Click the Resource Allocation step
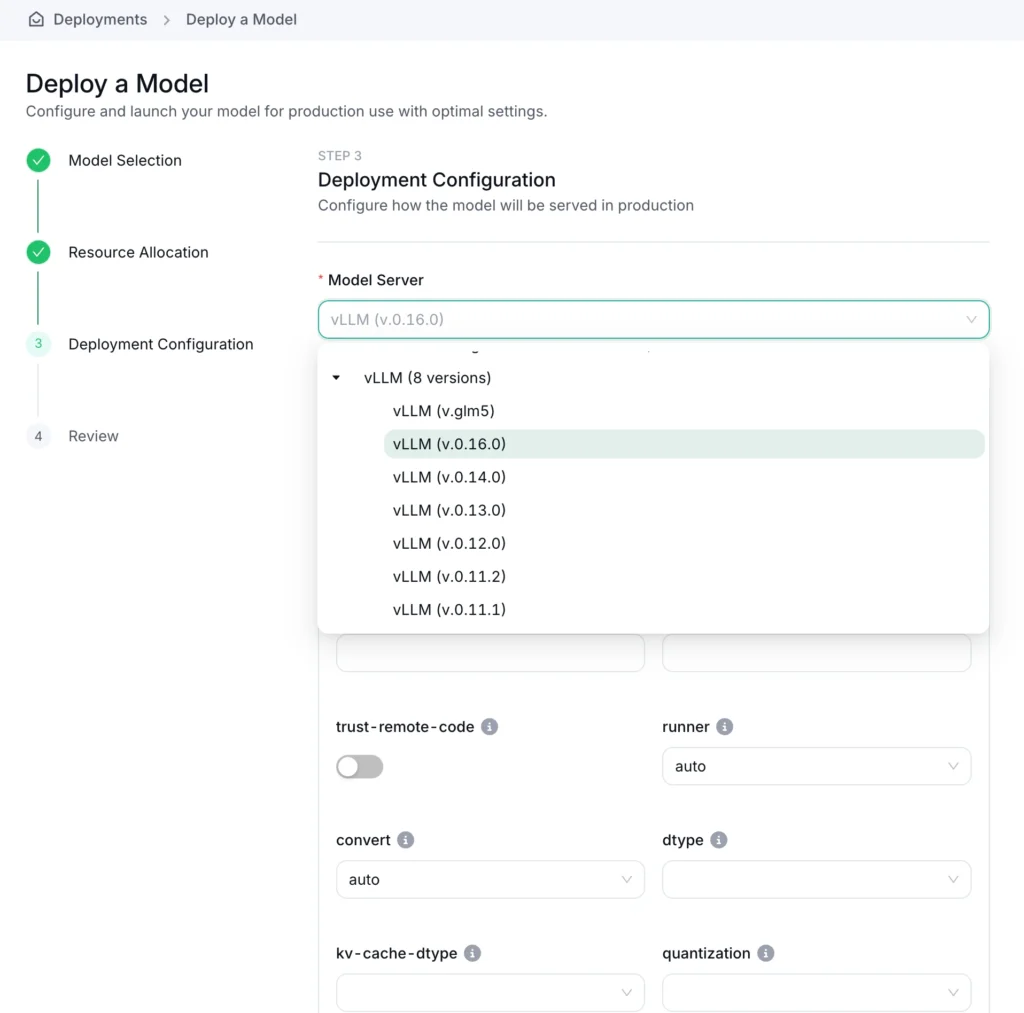The width and height of the screenshot is (1024, 1013). pyautogui.click(x=138, y=253)
